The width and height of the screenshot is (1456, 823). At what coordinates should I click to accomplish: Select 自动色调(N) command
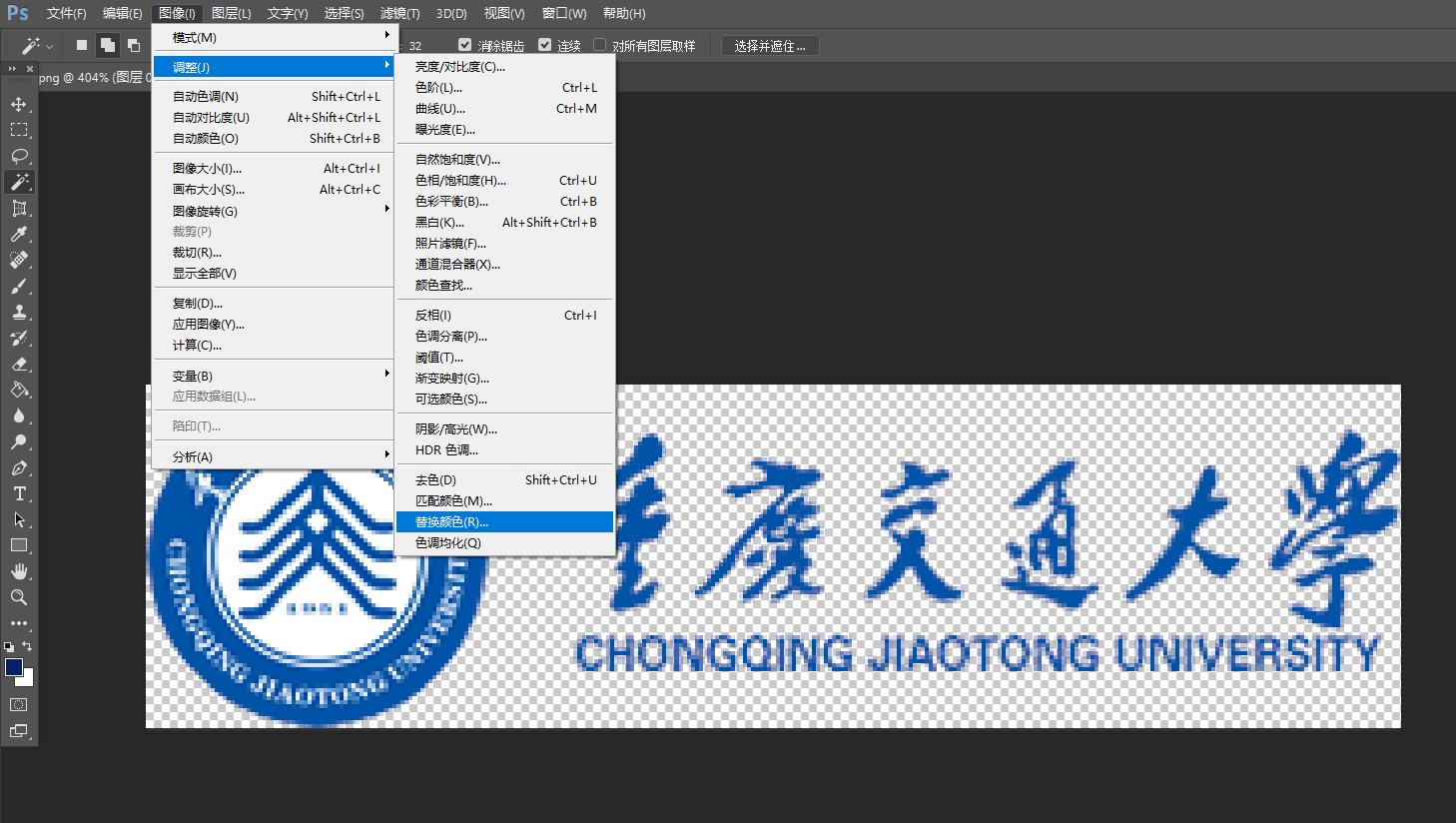coord(275,96)
